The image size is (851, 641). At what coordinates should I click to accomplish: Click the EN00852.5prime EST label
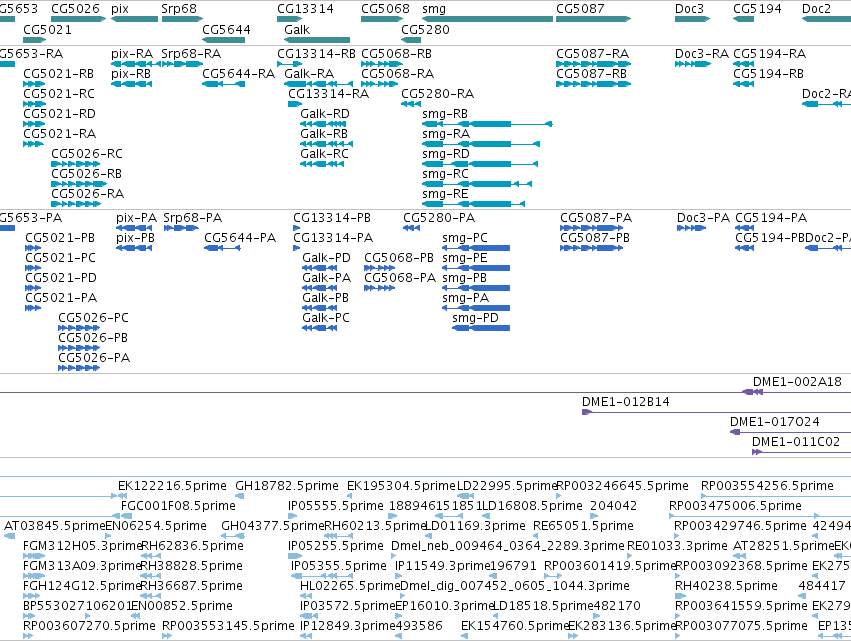182,606
